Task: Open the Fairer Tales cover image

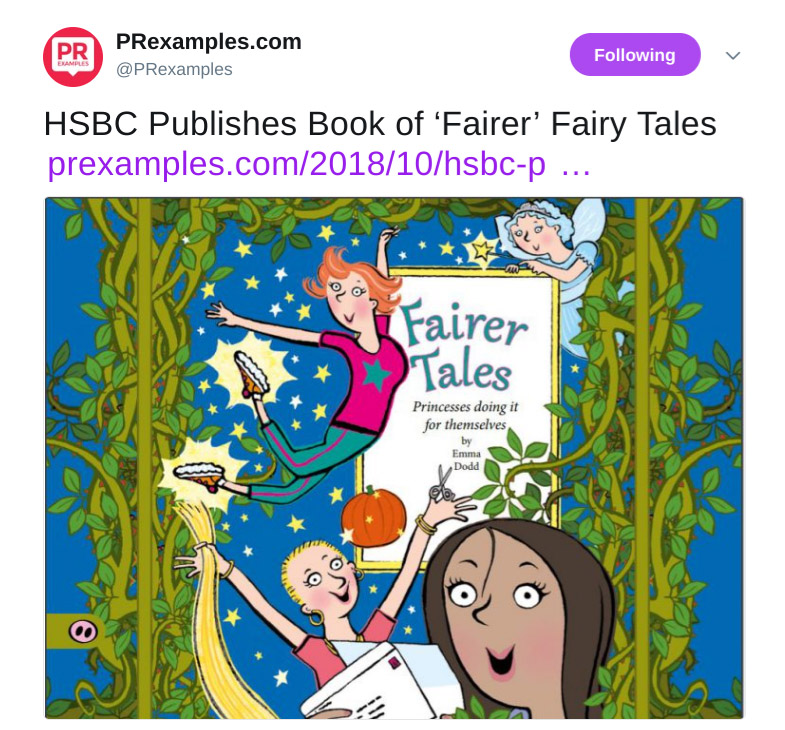Action: click(394, 458)
